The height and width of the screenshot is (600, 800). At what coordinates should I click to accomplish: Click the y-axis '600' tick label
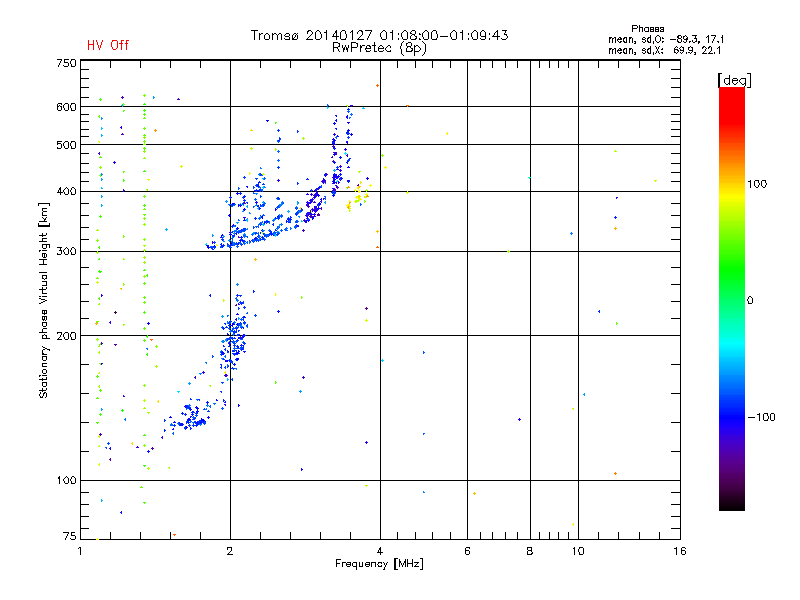pyautogui.click(x=66, y=107)
